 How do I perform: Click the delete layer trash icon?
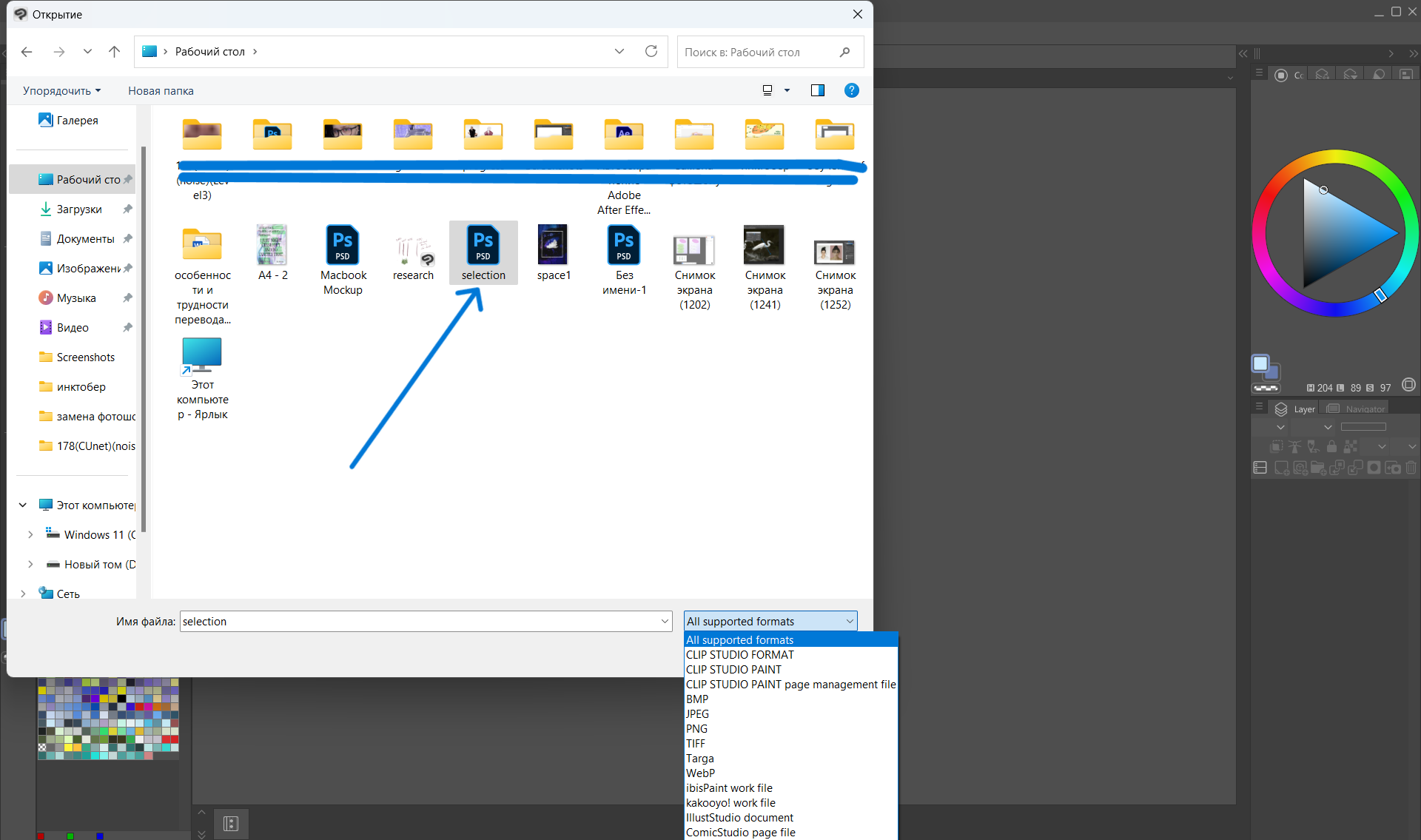point(1411,468)
